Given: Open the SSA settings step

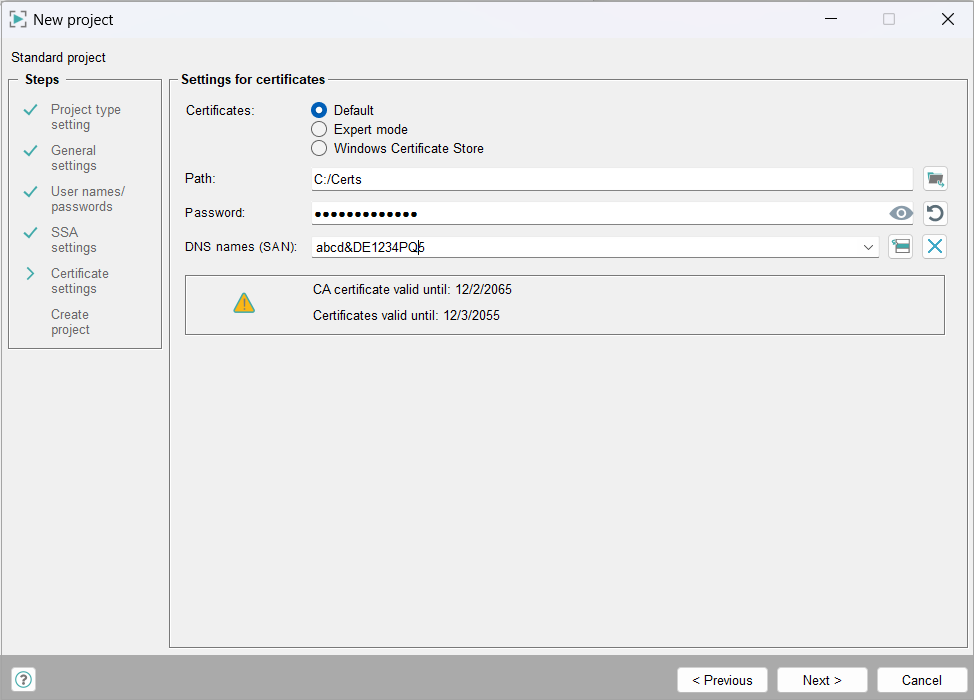Looking at the screenshot, I should pyautogui.click(x=74, y=240).
